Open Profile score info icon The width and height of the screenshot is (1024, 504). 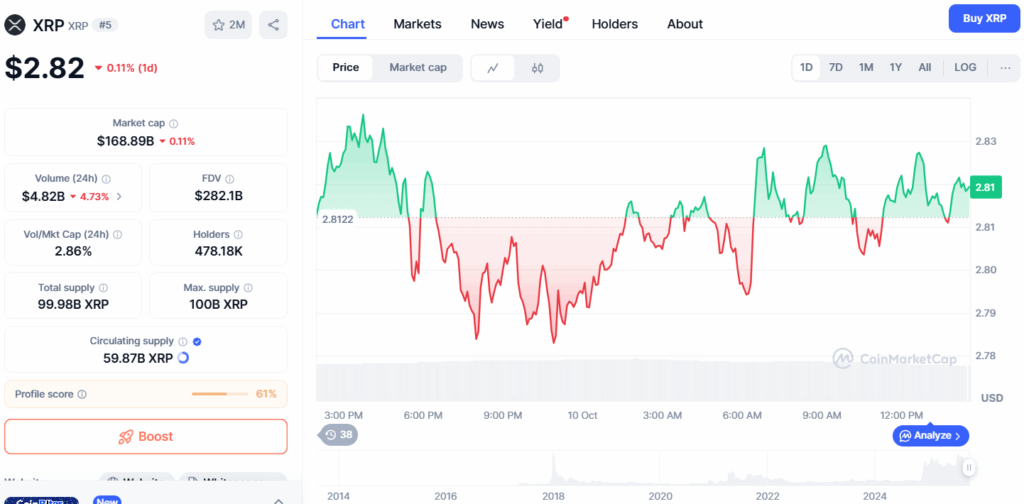pyautogui.click(x=82, y=394)
